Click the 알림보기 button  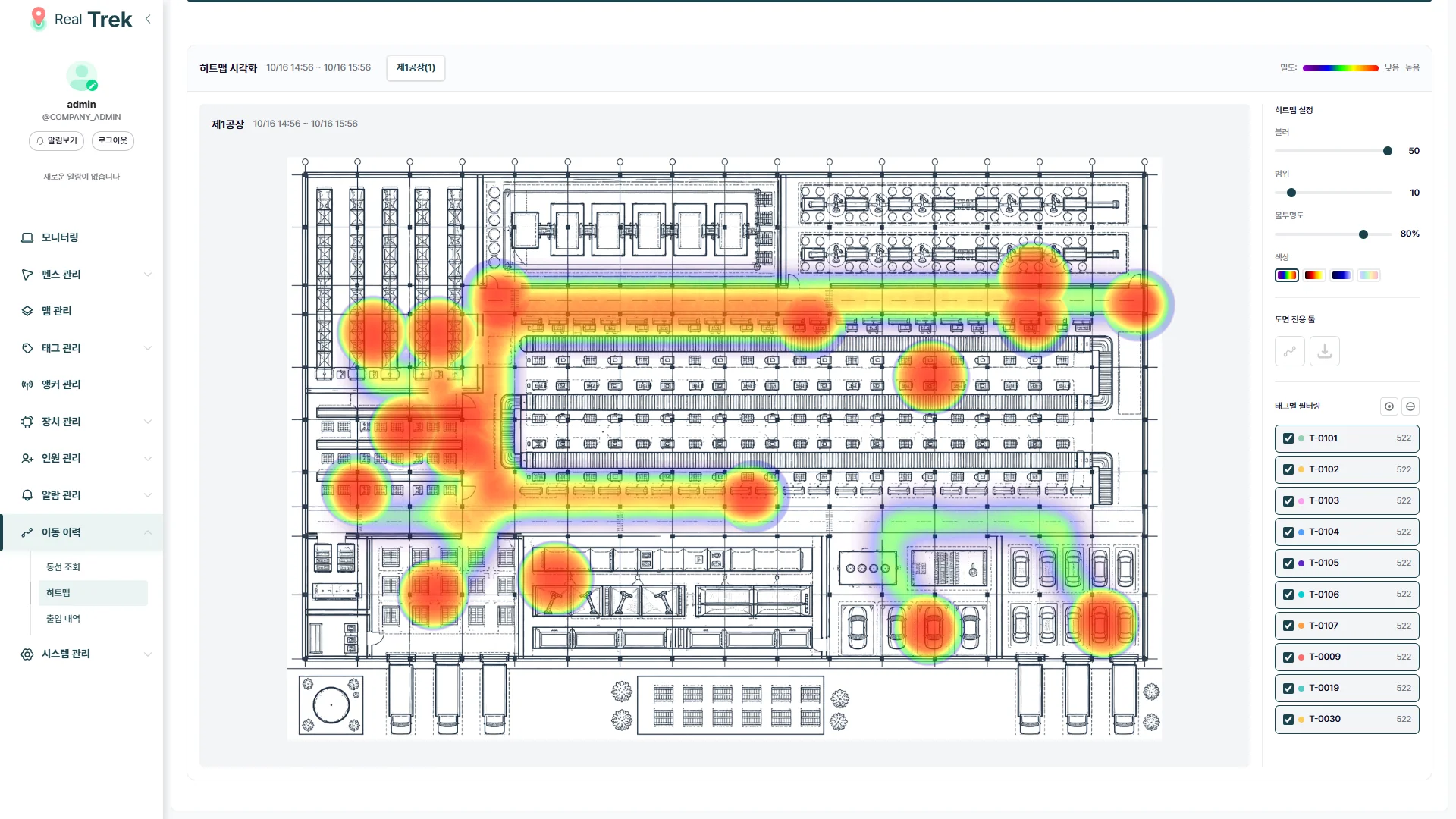(56, 141)
